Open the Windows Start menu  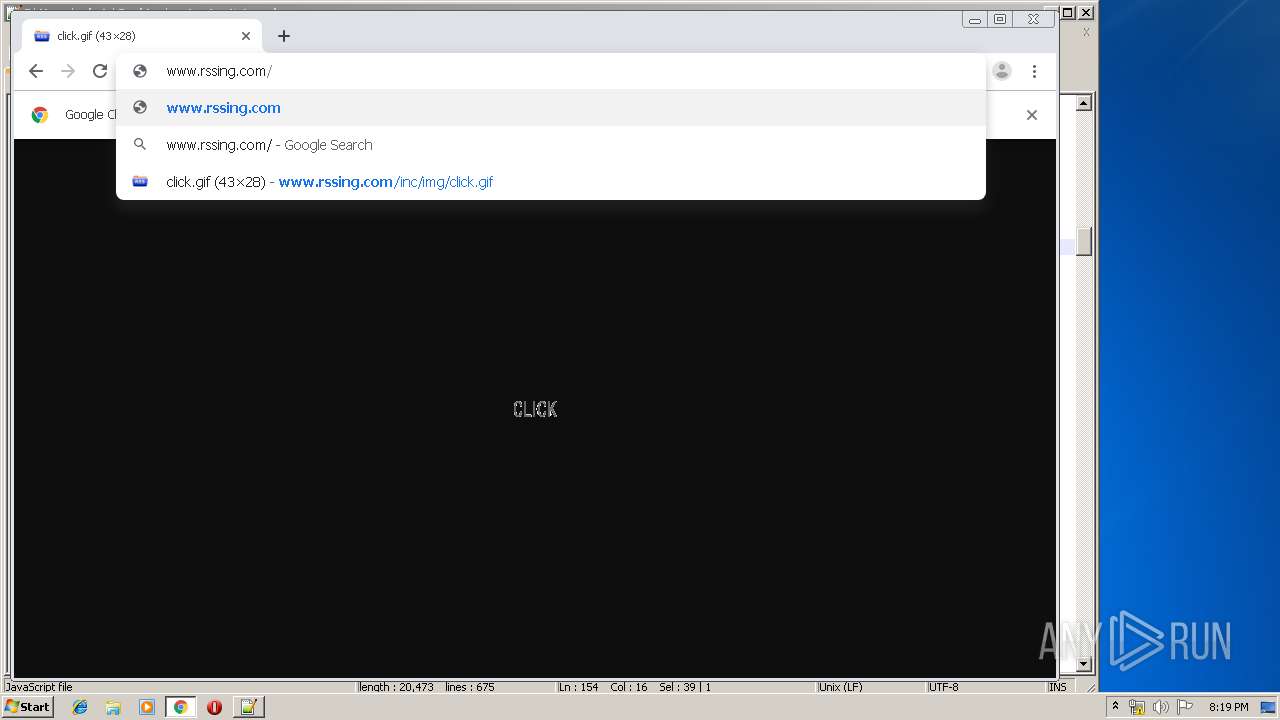point(28,707)
